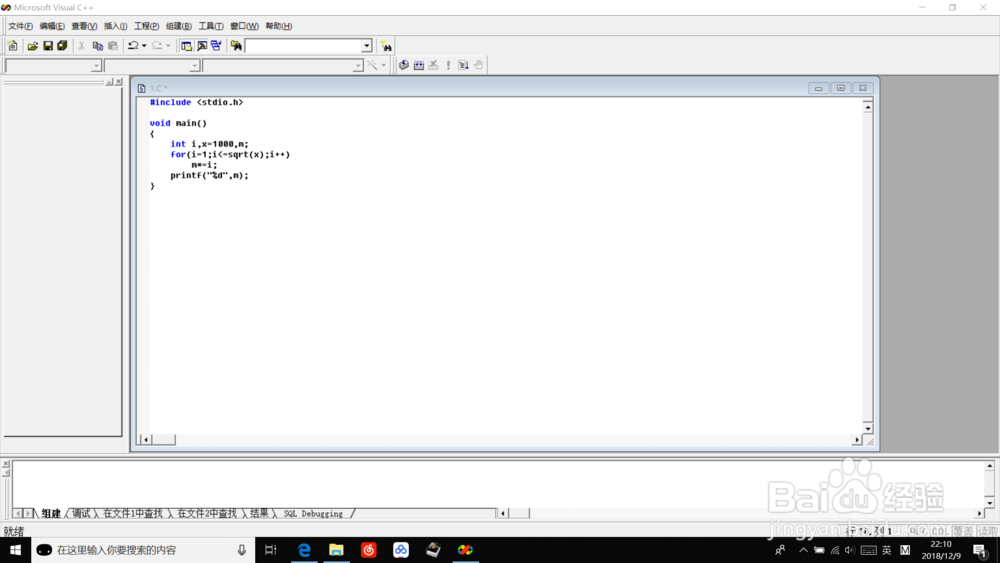Switch to 在文件1中查找 tab
This screenshot has height=563, width=1000.
pyautogui.click(x=133, y=513)
